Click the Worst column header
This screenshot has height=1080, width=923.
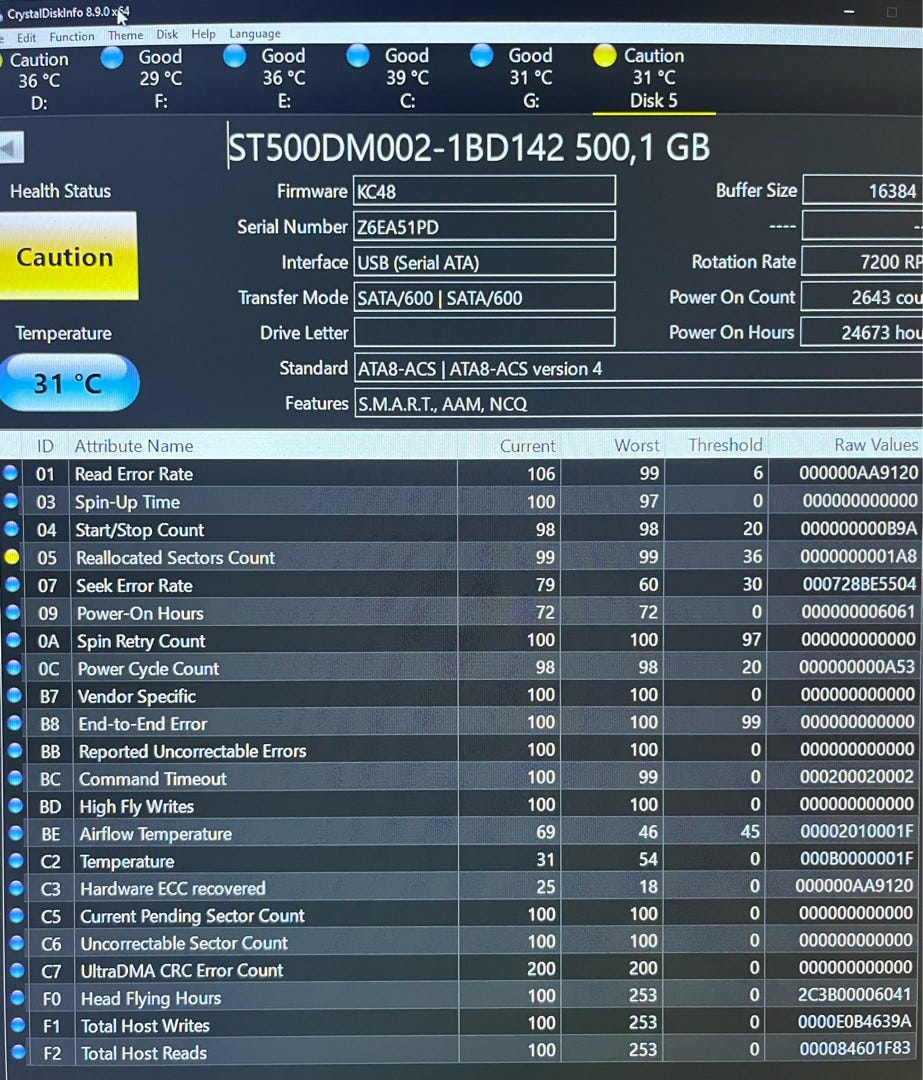(x=636, y=446)
